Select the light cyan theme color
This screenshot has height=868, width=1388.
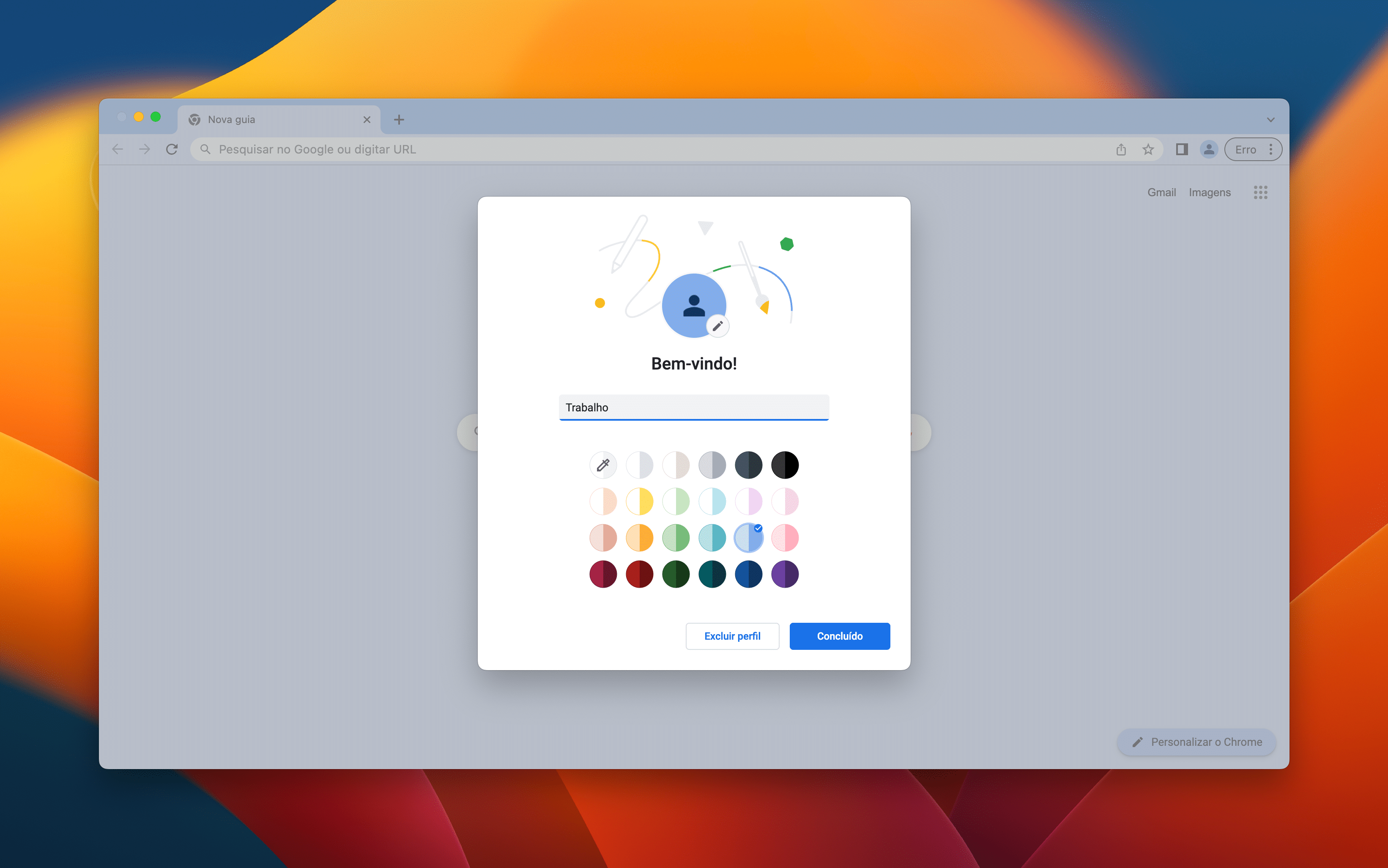tap(712, 501)
